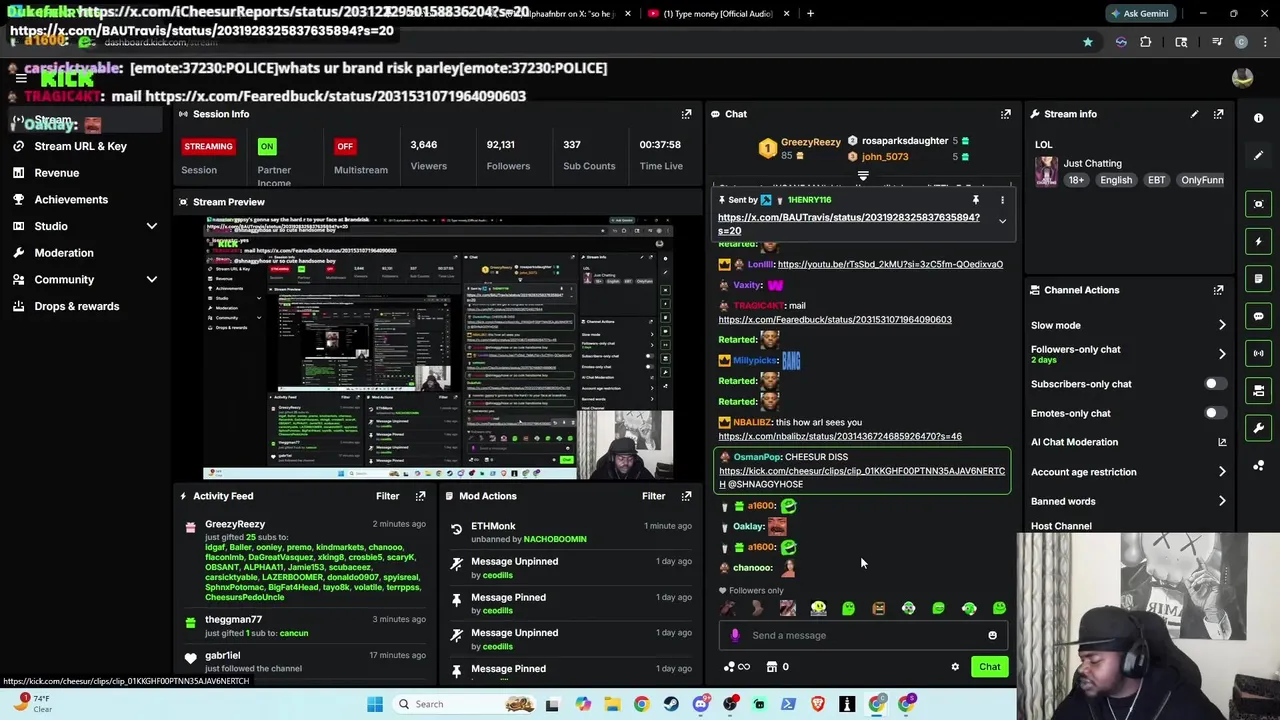Open Moderation in sidebar

point(64,253)
